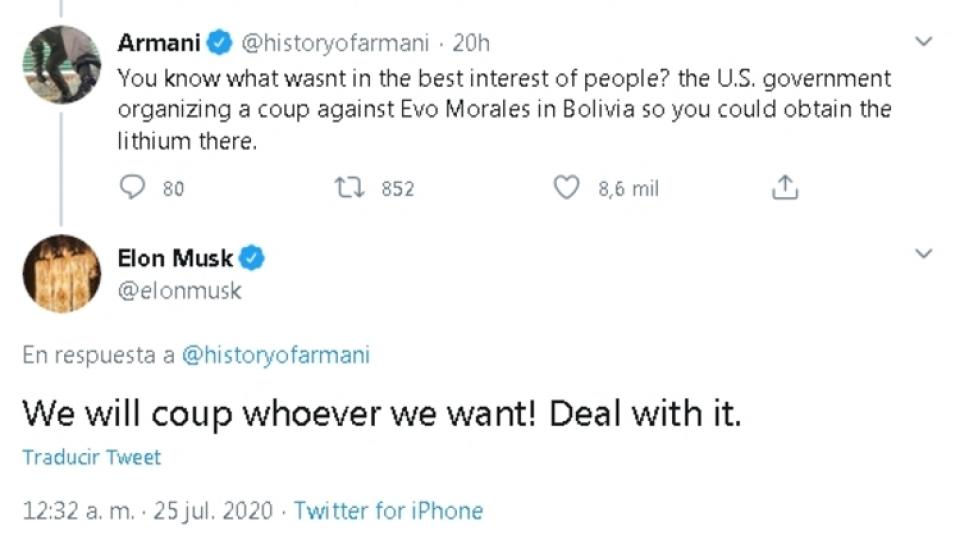Screen dimensions: 960x540
Task: Click Elon Musk's verified badge
Action: (x=252, y=258)
